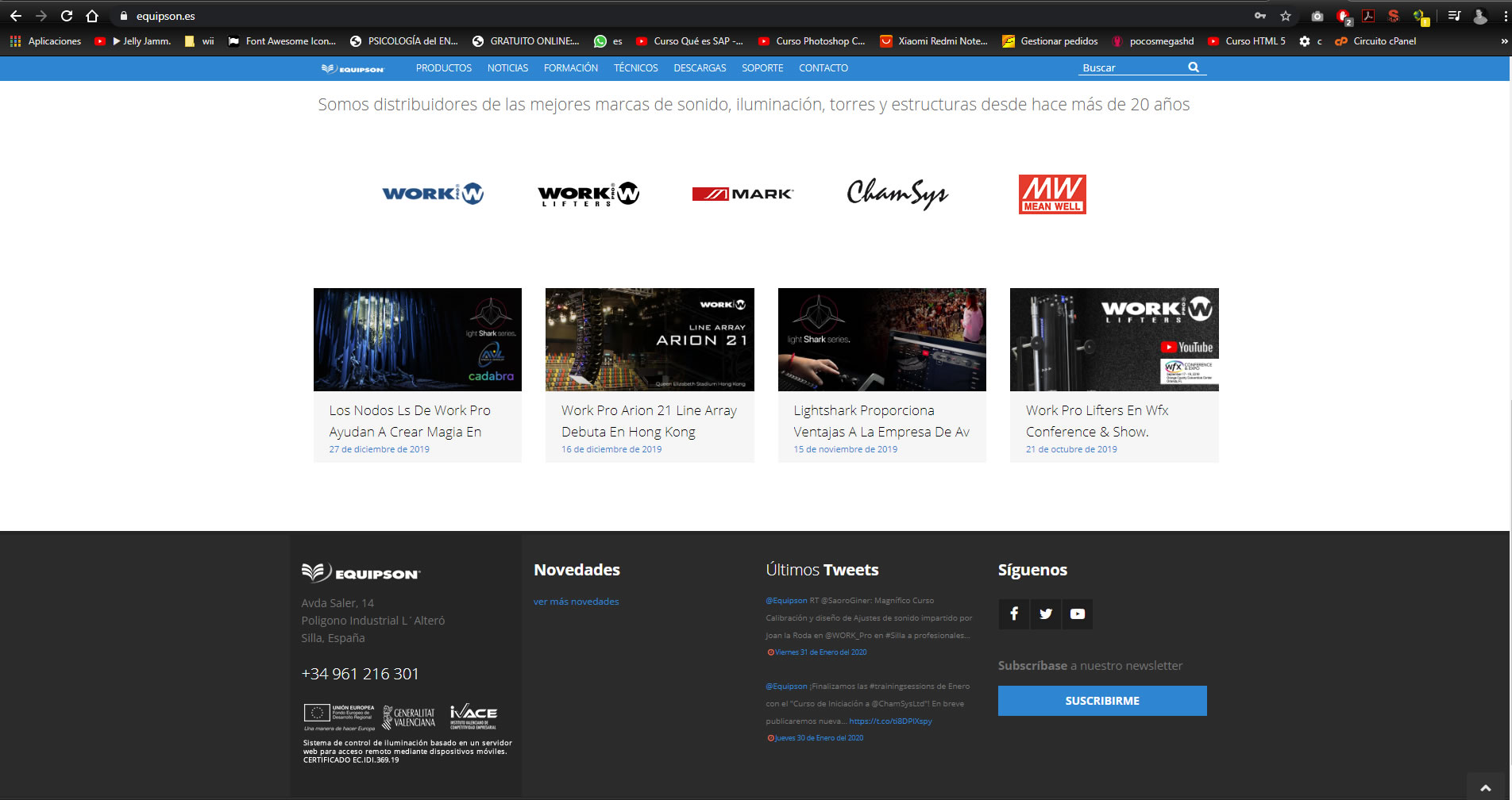Click the Facebook icon under Síguenos
This screenshot has width=1512, height=800.
[x=1013, y=613]
